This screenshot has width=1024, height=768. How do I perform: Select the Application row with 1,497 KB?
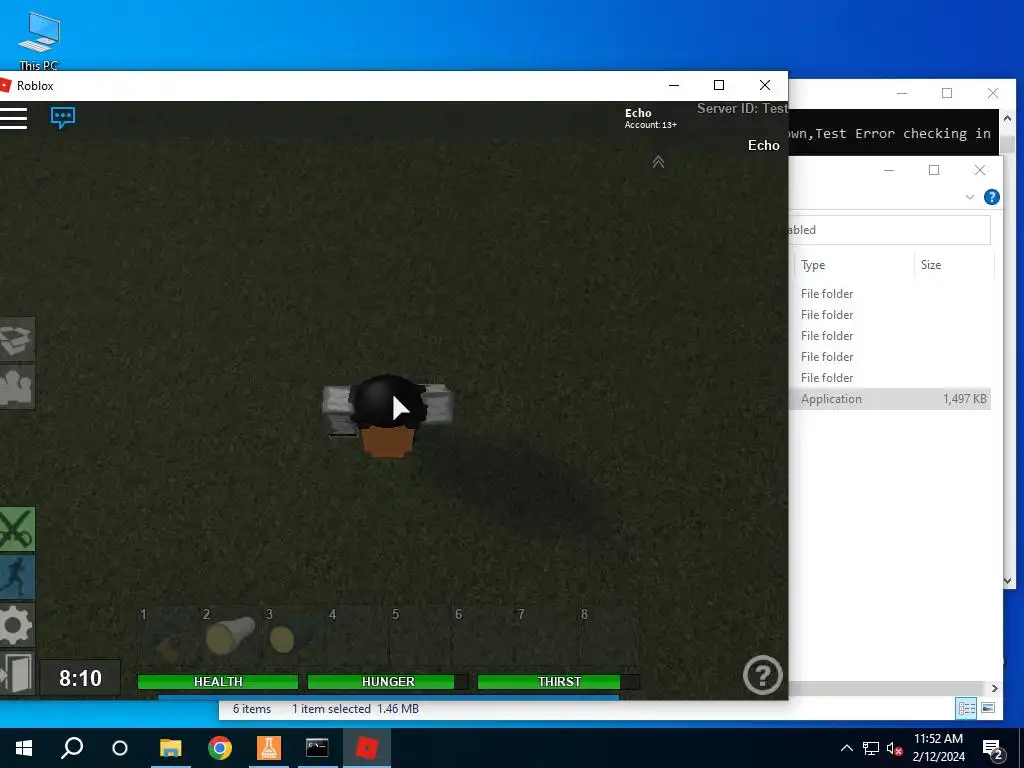pos(889,399)
